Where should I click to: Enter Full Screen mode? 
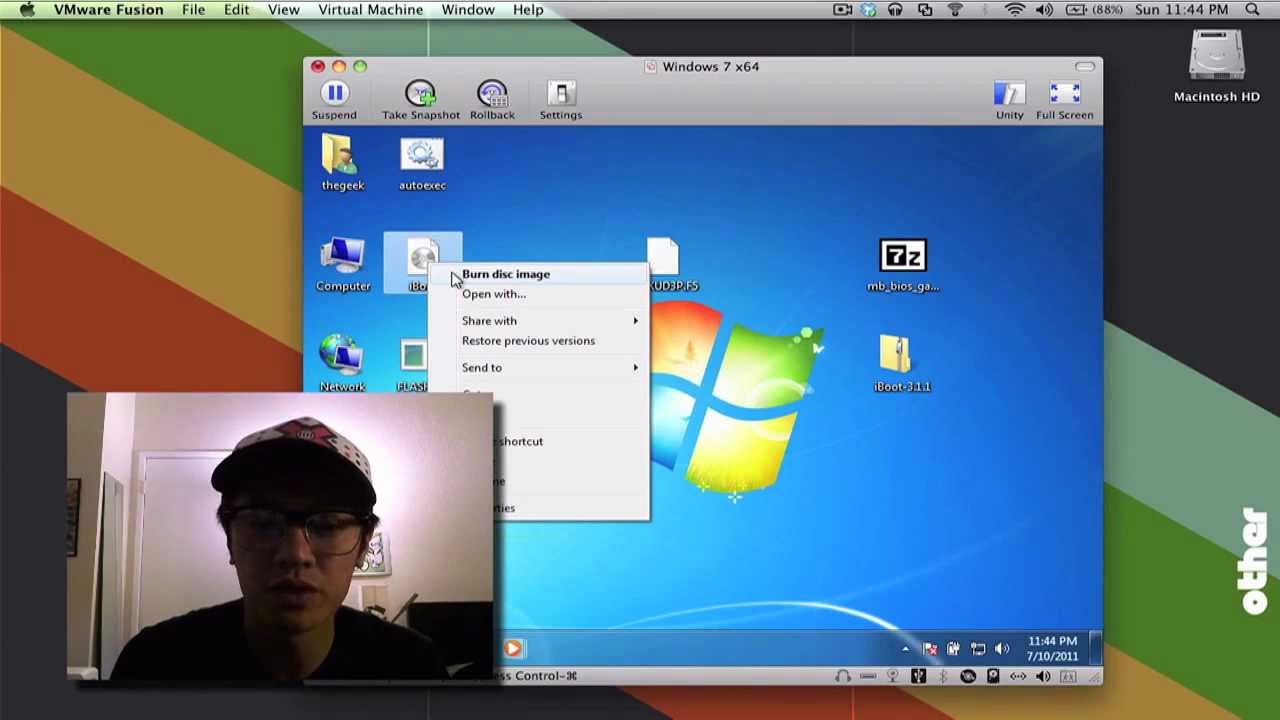[1064, 101]
